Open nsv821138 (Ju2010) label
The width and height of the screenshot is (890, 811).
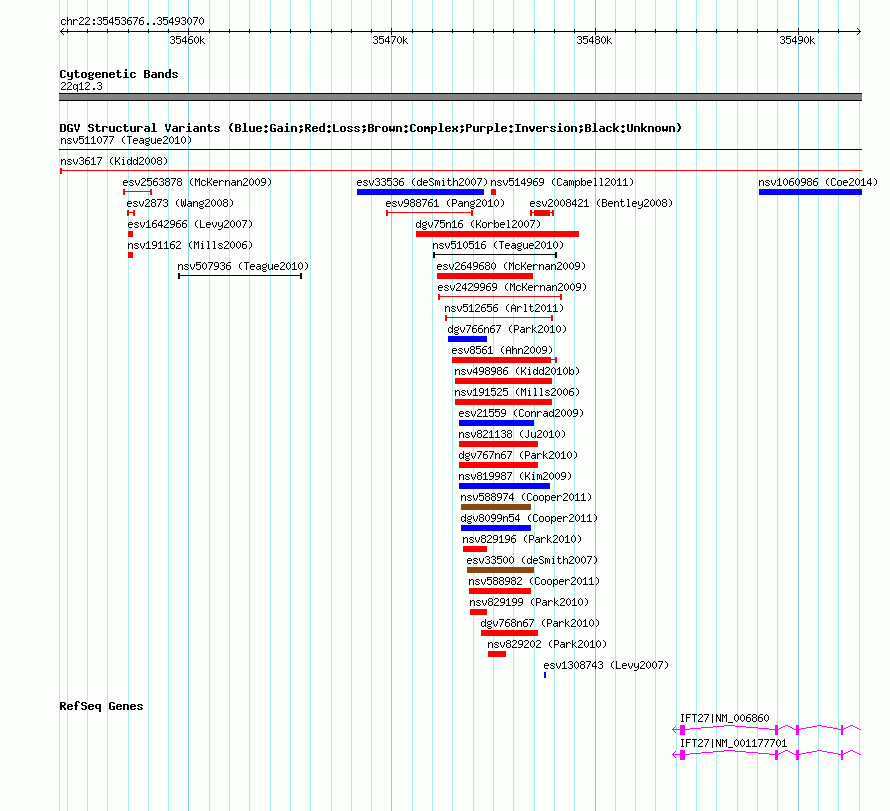pos(512,434)
